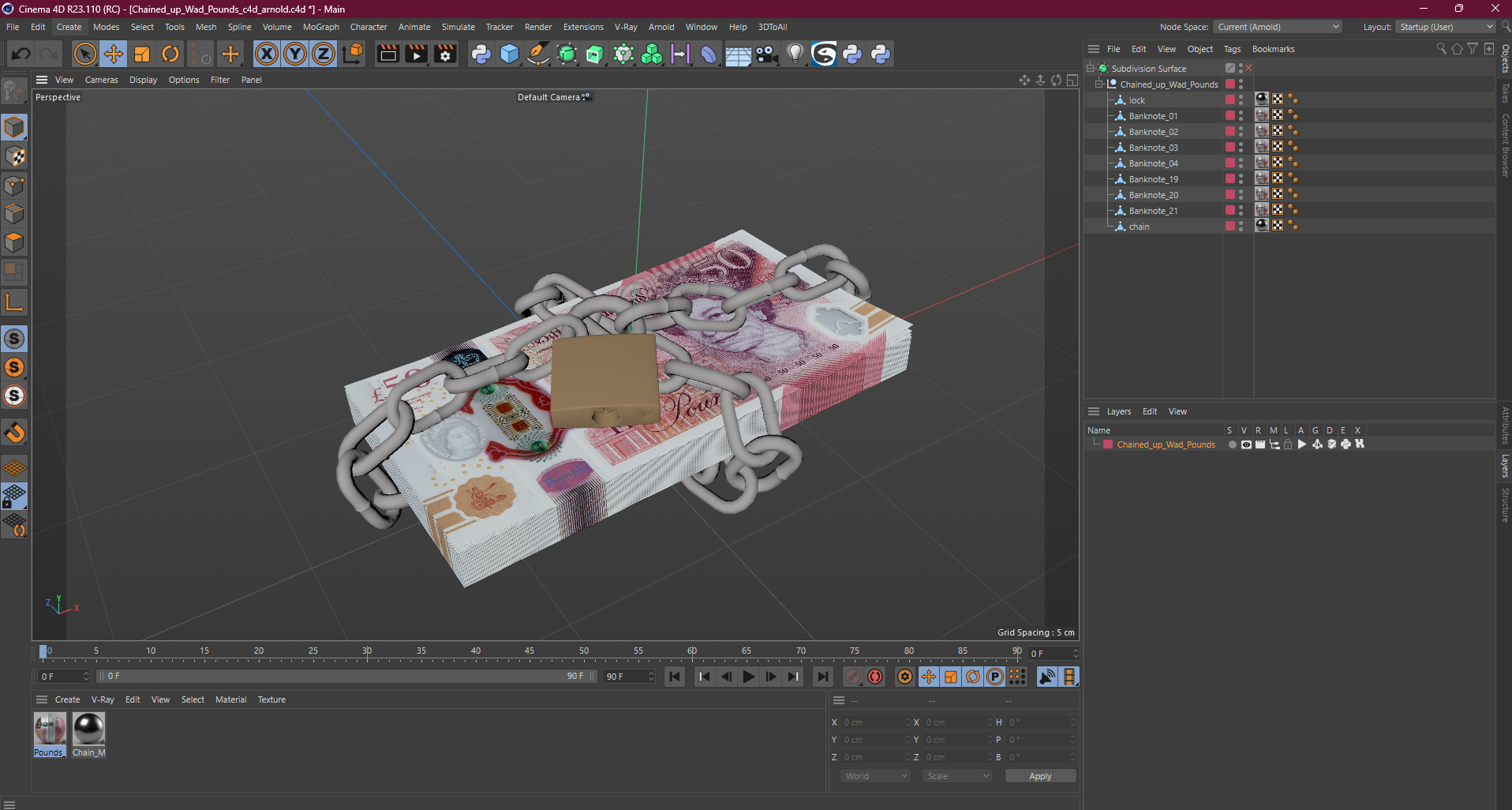The image size is (1512, 810).
Task: Click the workplane lock icon
Action: (14, 497)
